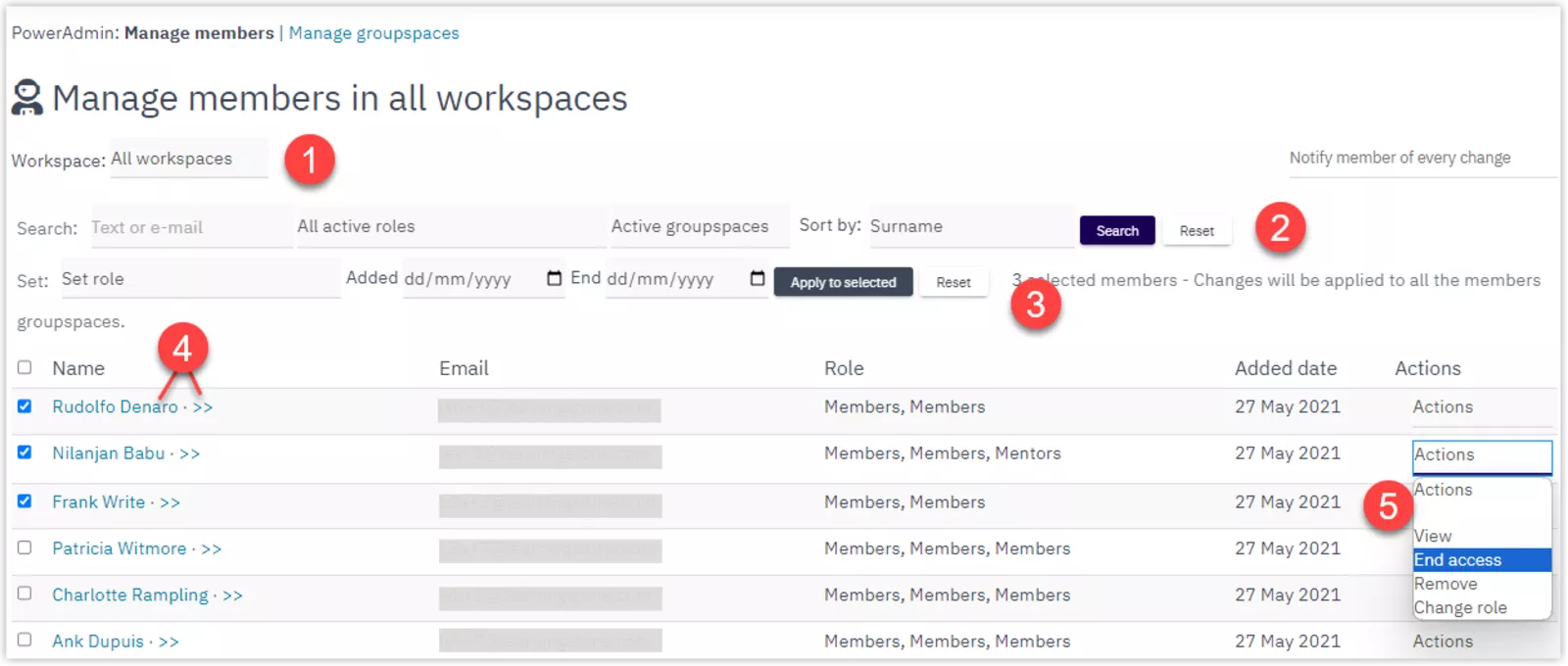This screenshot has width=1568, height=666.
Task: Click the Role column header
Action: click(x=844, y=368)
